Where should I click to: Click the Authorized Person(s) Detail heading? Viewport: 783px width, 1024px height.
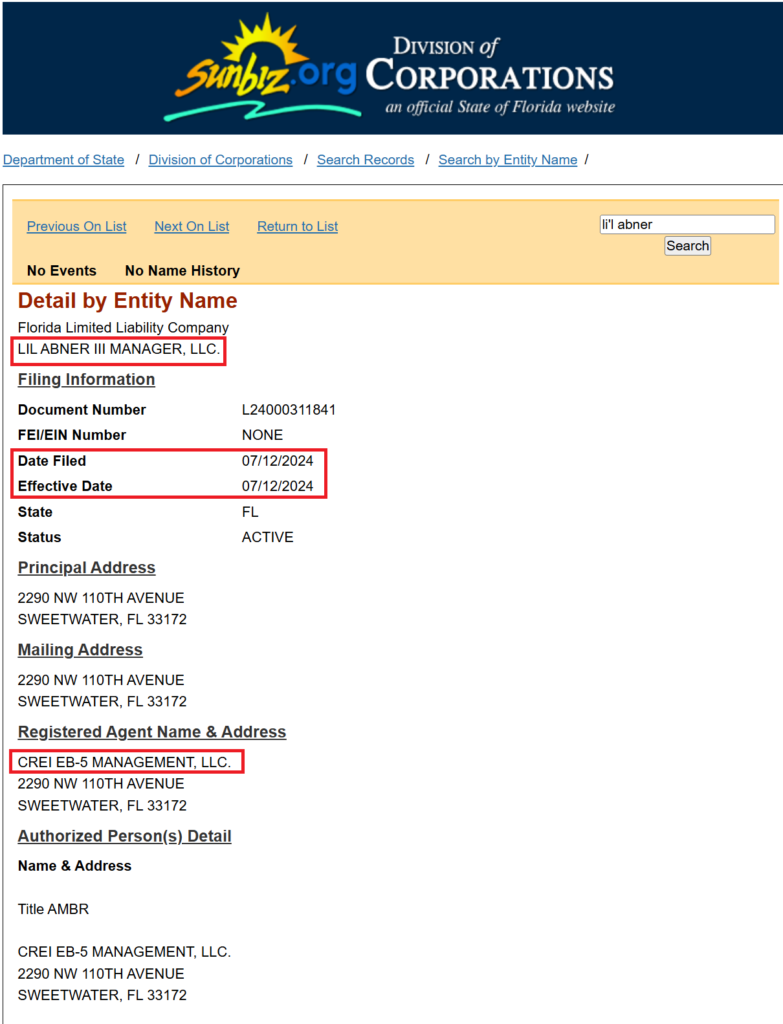[x=124, y=837]
